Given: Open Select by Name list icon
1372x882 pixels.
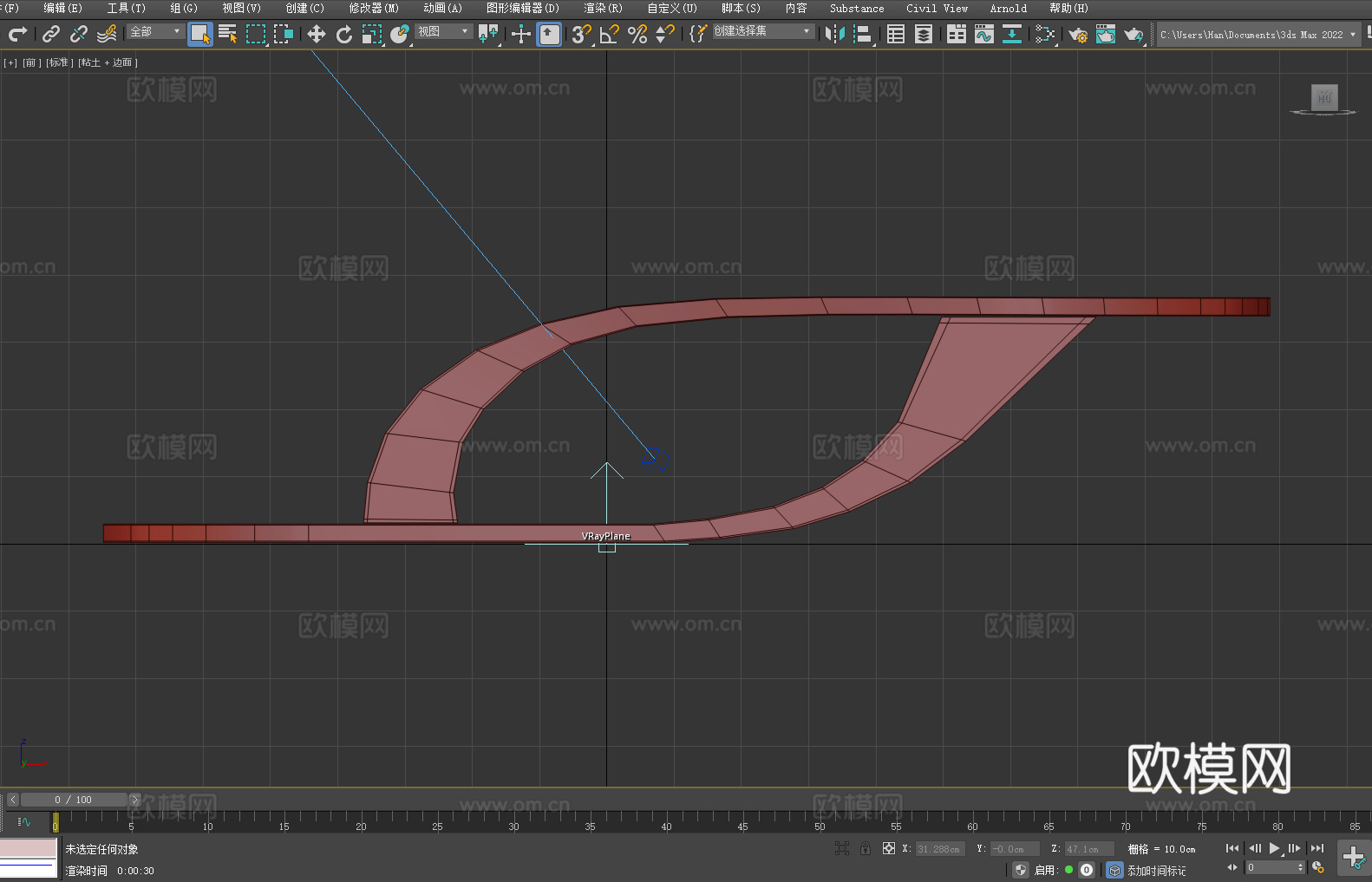Looking at the screenshot, I should click(x=228, y=34).
